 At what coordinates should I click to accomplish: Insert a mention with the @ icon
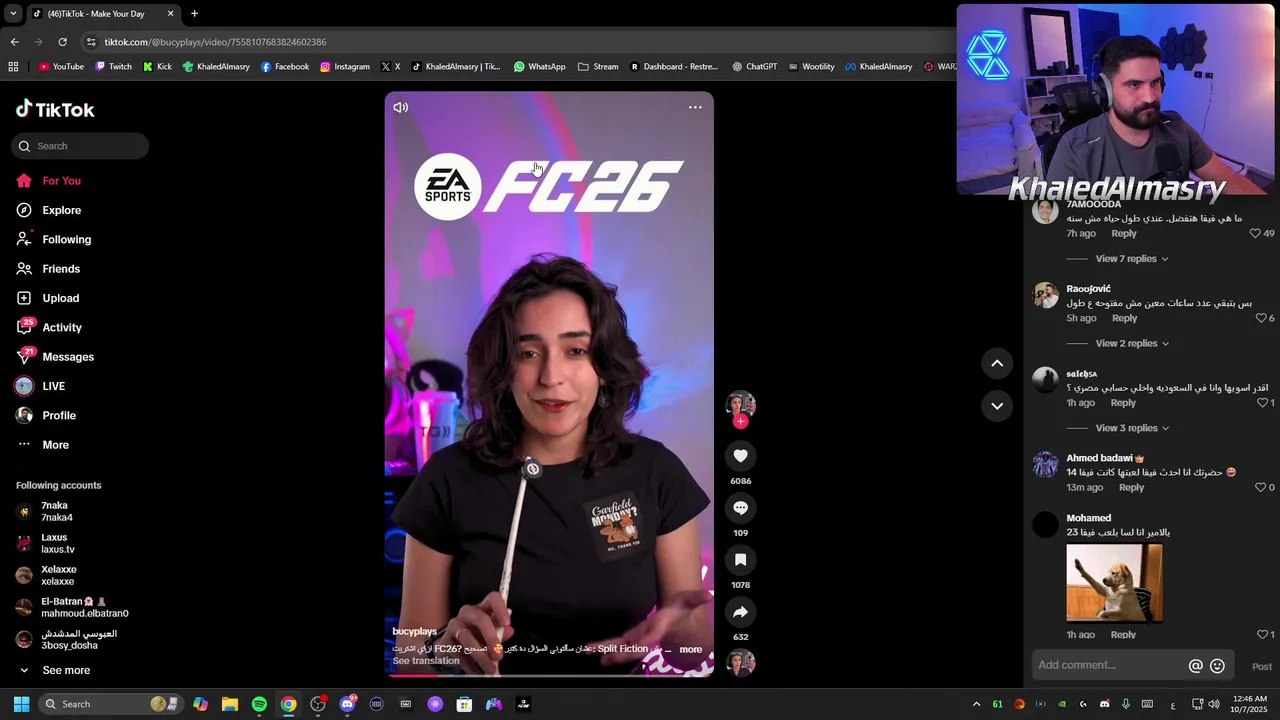tap(1195, 666)
